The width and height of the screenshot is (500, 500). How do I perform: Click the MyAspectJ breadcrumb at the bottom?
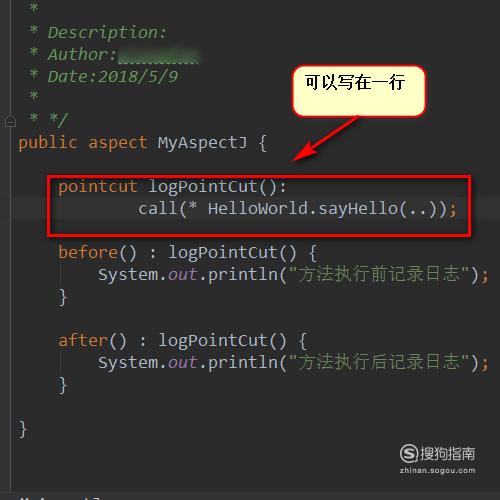[60, 498]
